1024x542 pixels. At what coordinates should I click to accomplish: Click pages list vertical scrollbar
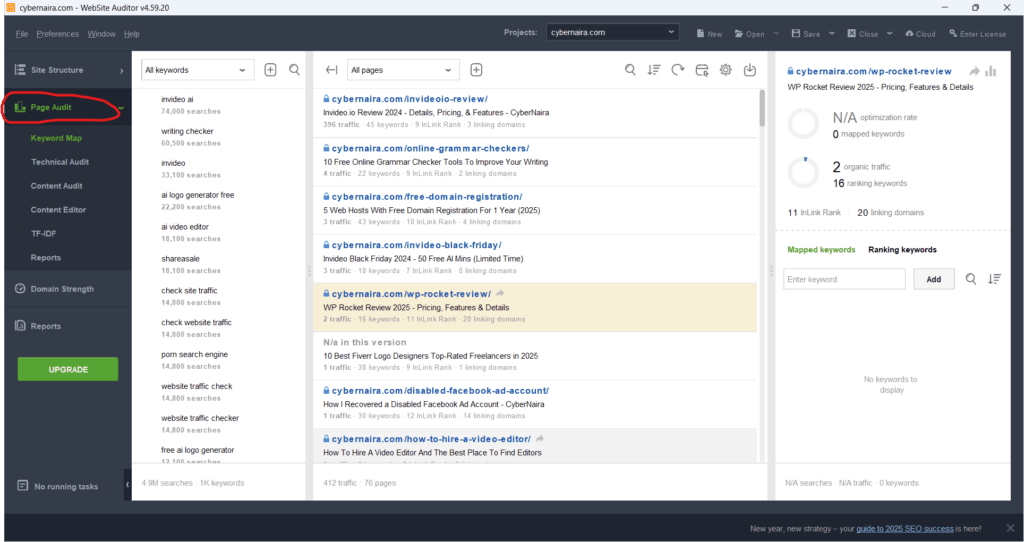tap(762, 108)
